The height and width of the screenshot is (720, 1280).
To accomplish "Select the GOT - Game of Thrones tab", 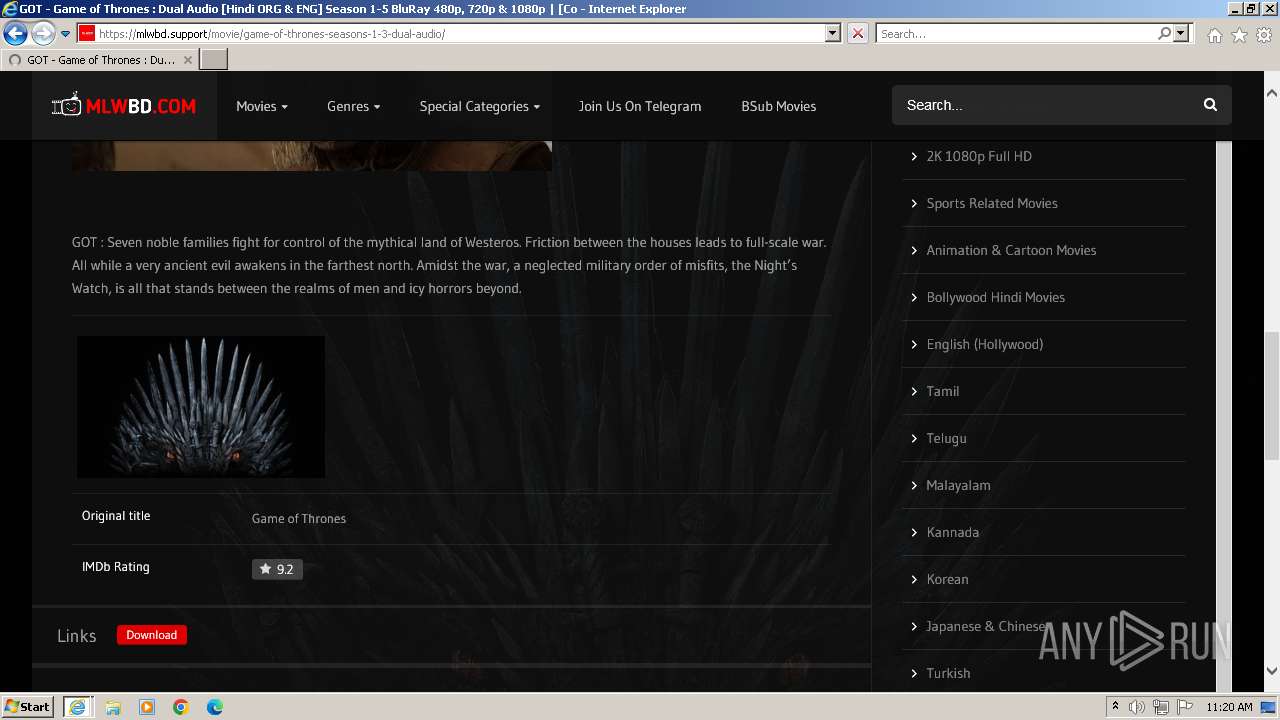I will click(x=100, y=60).
